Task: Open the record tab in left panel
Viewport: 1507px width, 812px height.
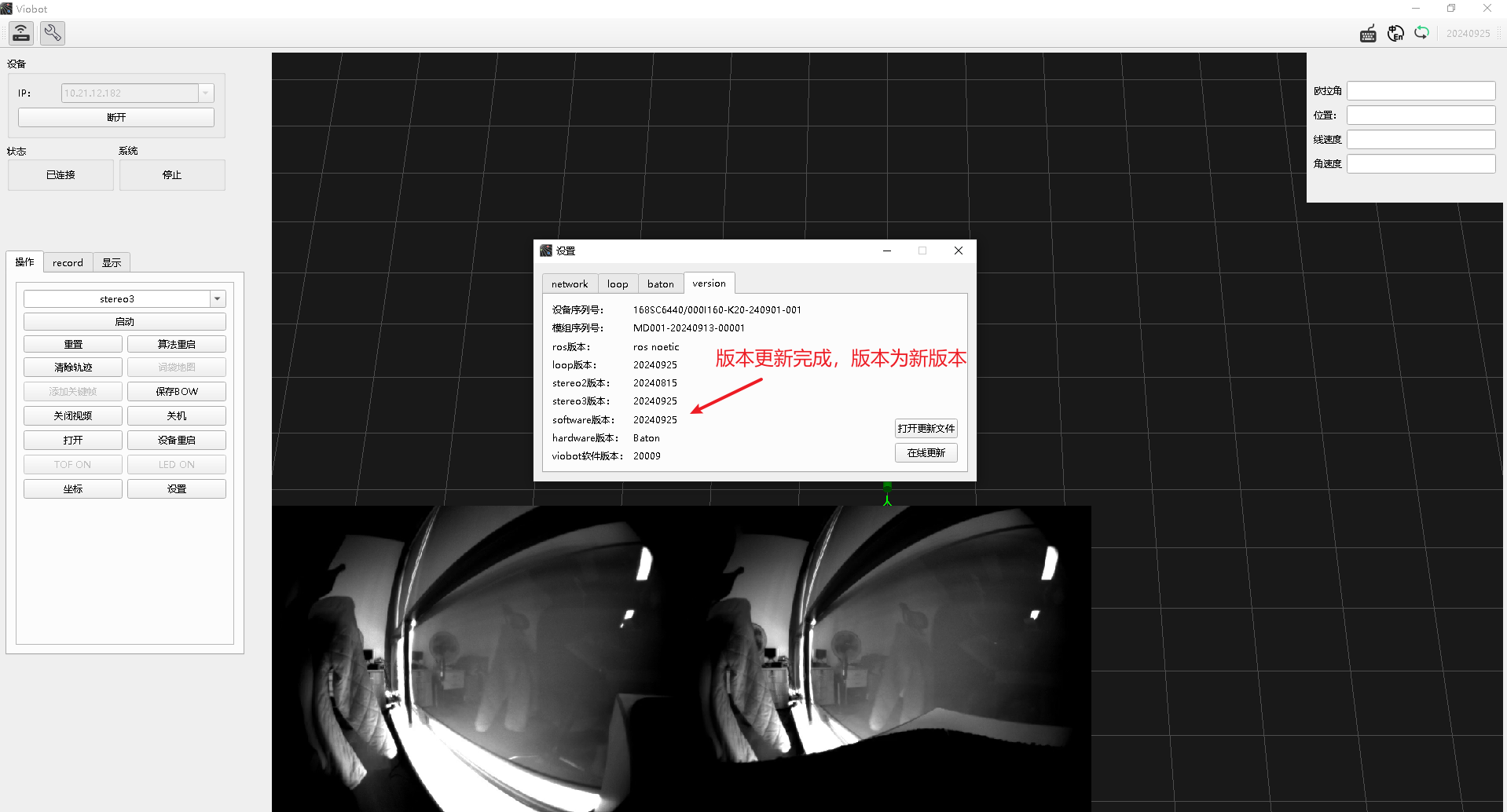Action: [x=68, y=263]
